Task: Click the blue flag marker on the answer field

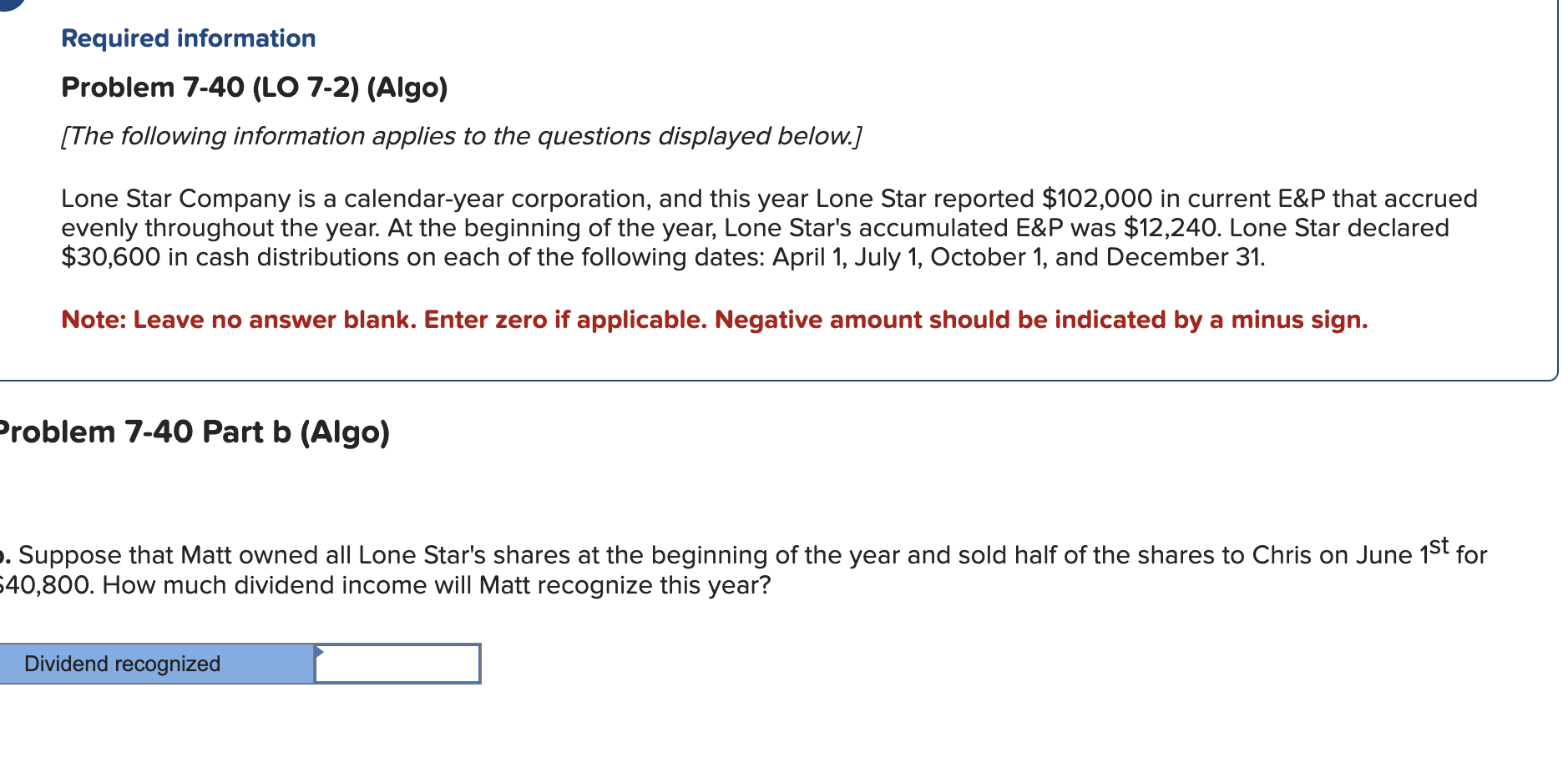Action: [320, 653]
